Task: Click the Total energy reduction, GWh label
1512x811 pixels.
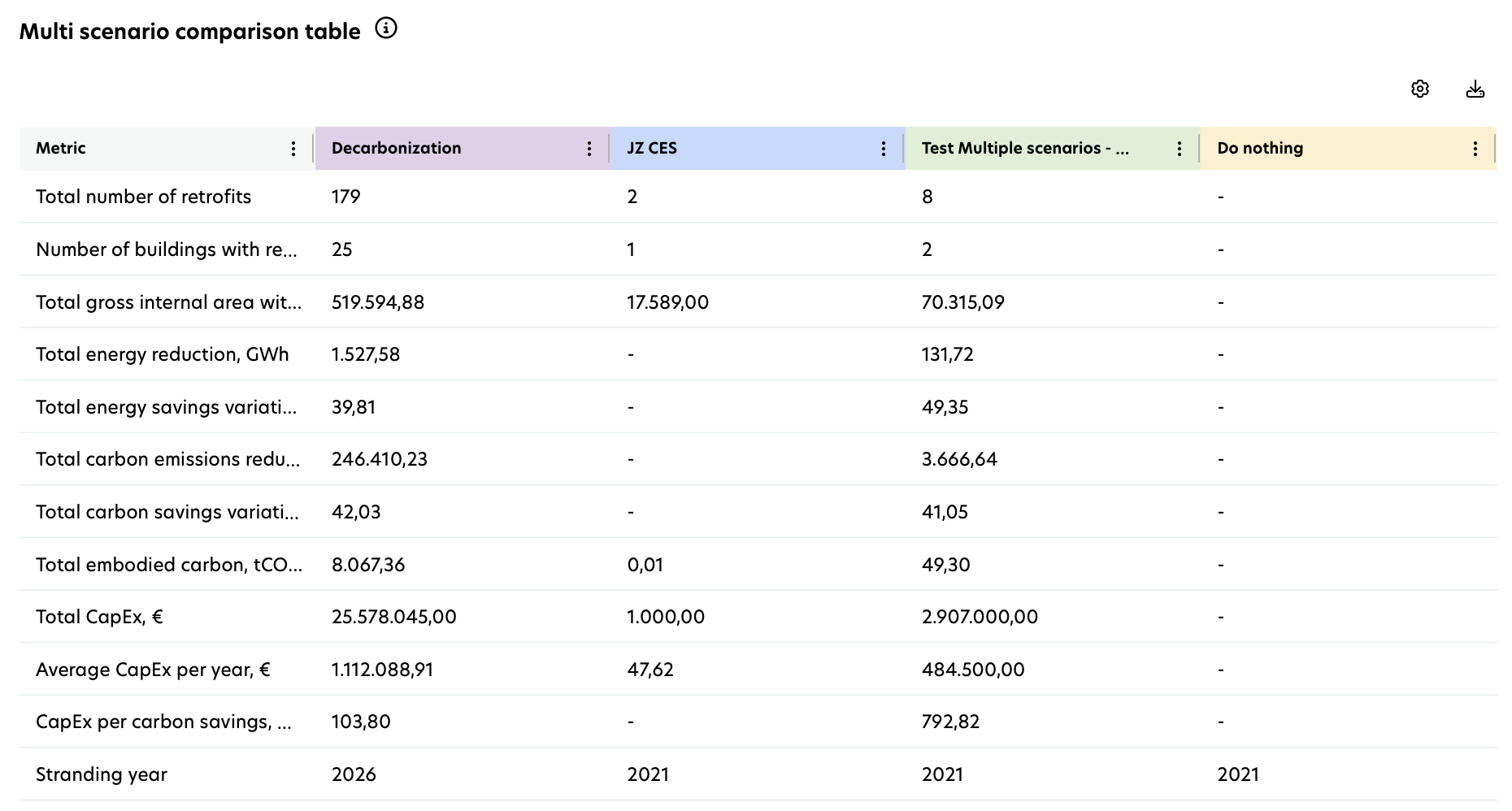Action: (x=163, y=354)
